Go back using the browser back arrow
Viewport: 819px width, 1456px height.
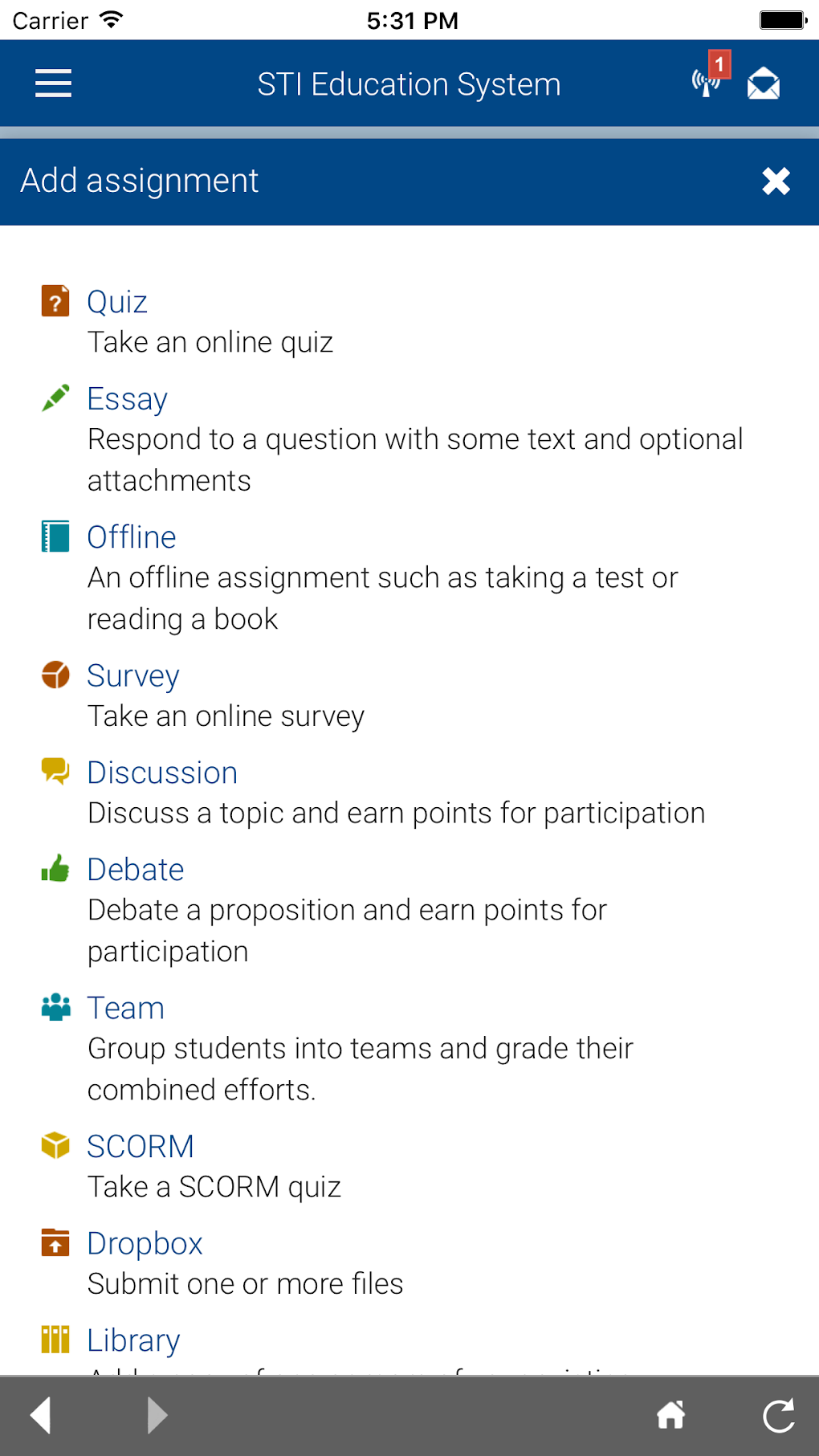click(41, 1415)
